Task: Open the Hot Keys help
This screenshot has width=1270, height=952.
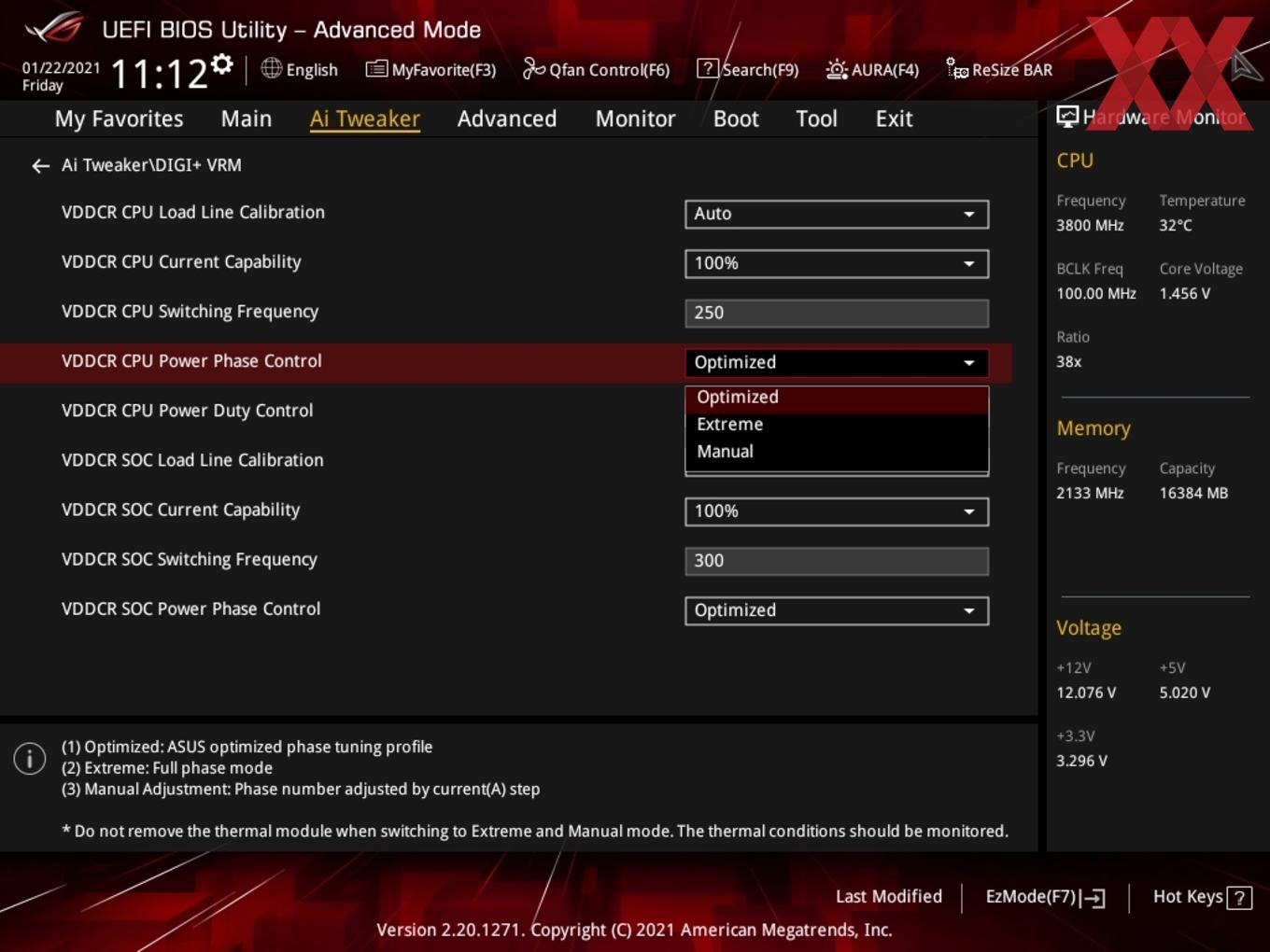Action: (1202, 897)
